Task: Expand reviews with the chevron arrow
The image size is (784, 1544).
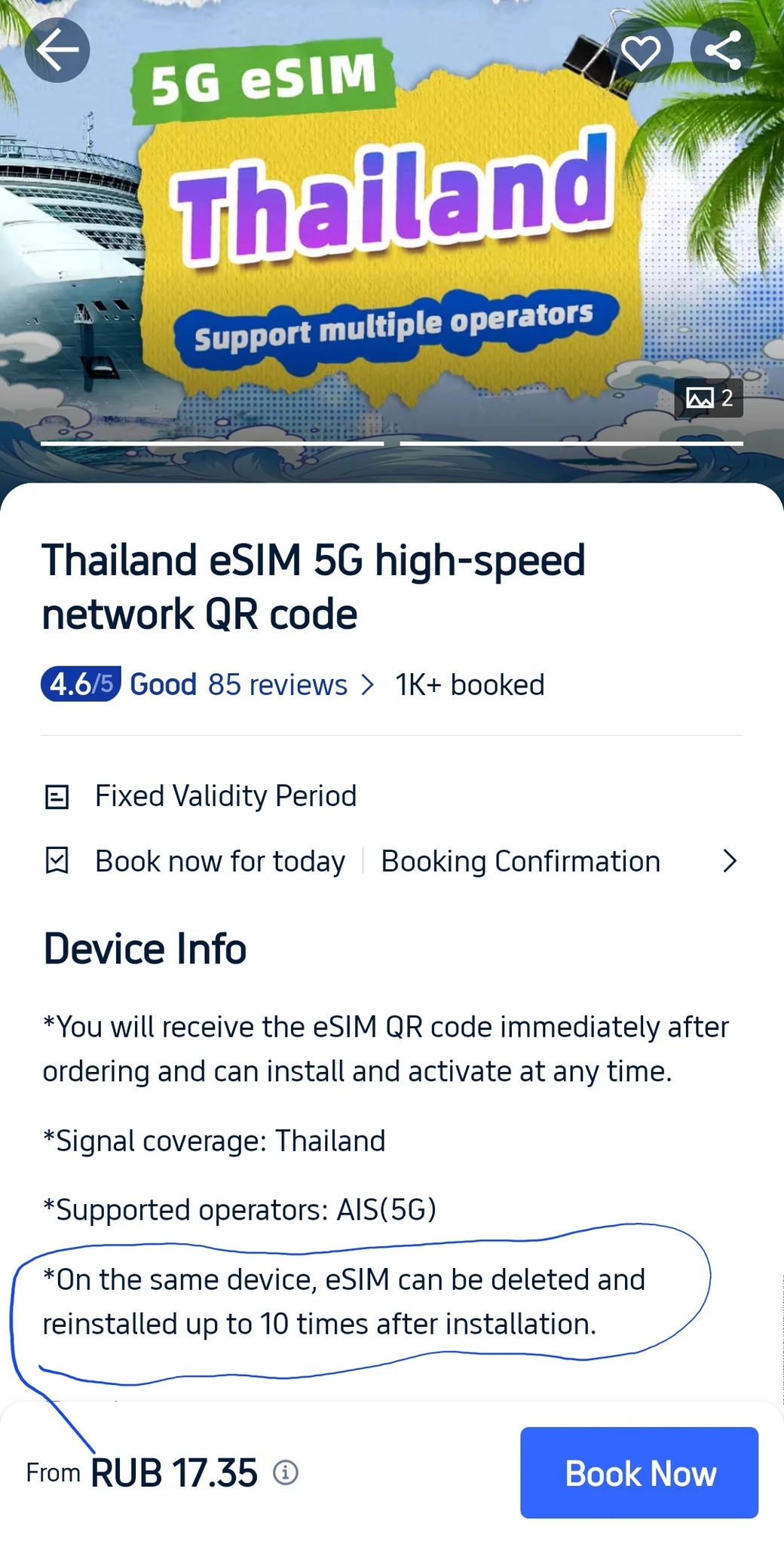Action: click(x=368, y=685)
